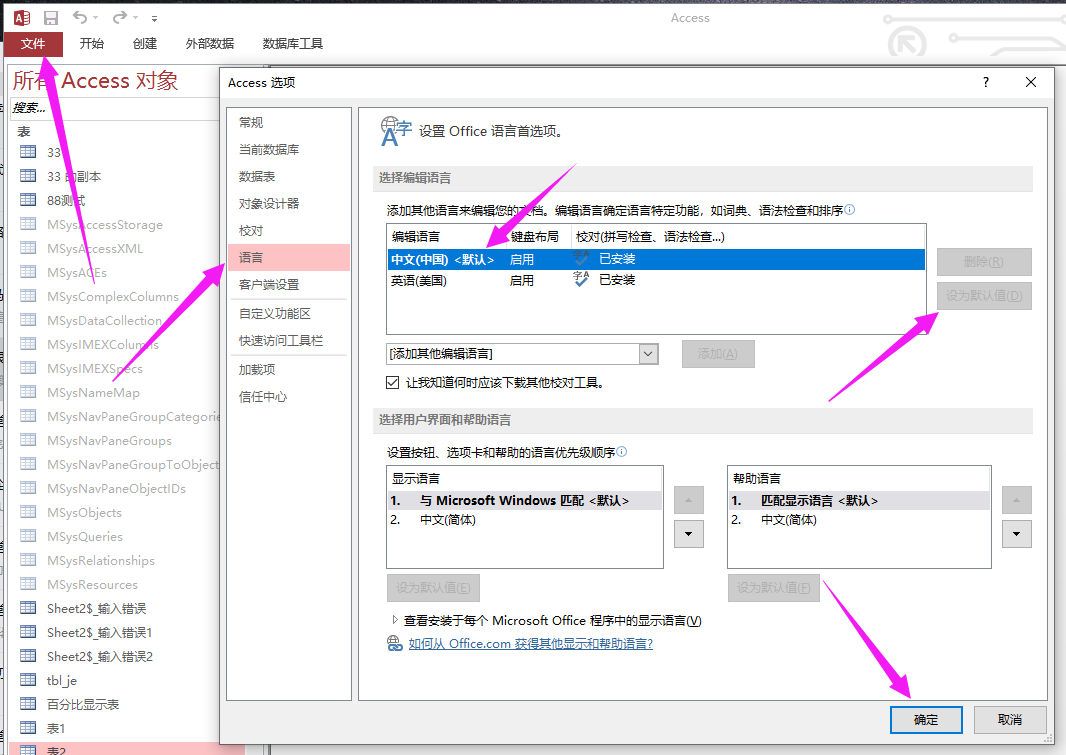Image resolution: width=1066 pixels, height=755 pixels.
Task: Open the Customize Quick Access Toolbar arrow
Action: pos(154,18)
